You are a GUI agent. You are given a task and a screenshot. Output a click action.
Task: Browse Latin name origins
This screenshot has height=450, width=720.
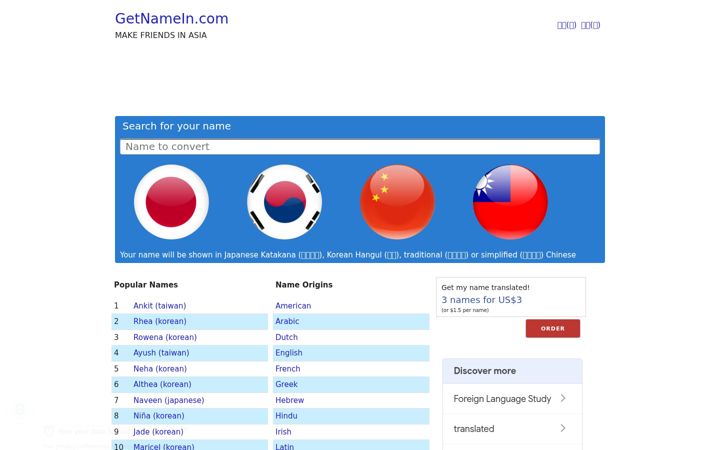click(x=284, y=446)
